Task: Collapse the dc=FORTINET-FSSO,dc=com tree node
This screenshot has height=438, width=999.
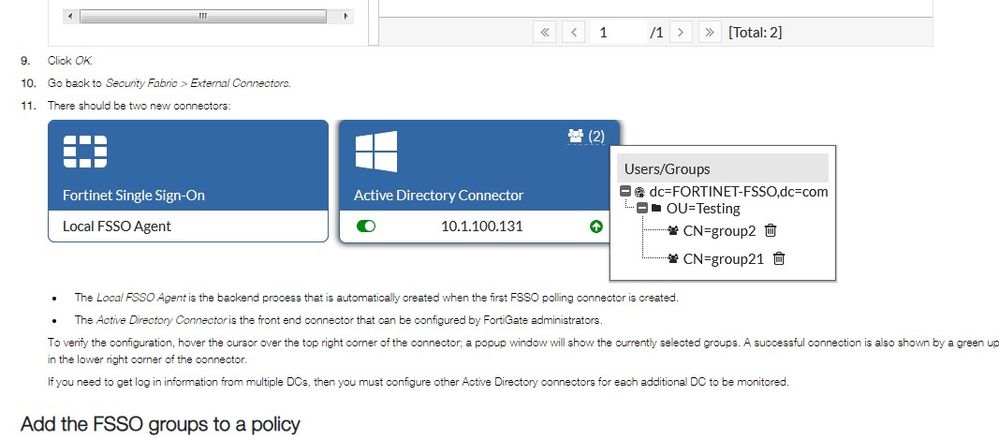Action: point(625,191)
